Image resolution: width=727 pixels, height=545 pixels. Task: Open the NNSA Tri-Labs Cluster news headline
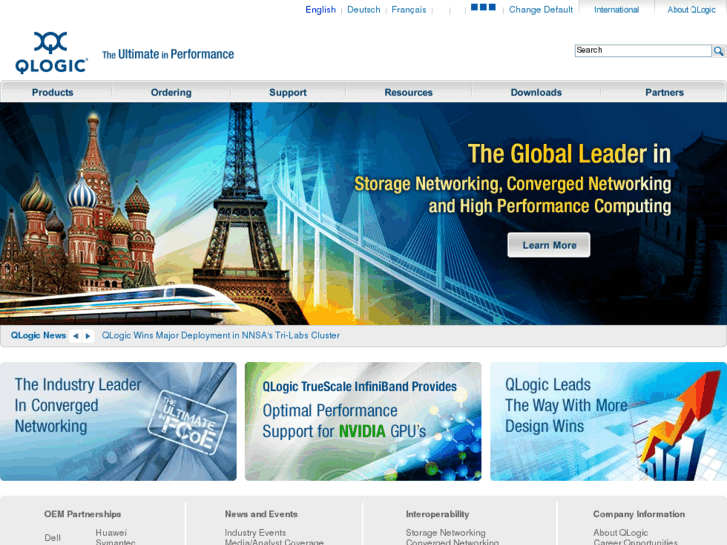click(221, 335)
